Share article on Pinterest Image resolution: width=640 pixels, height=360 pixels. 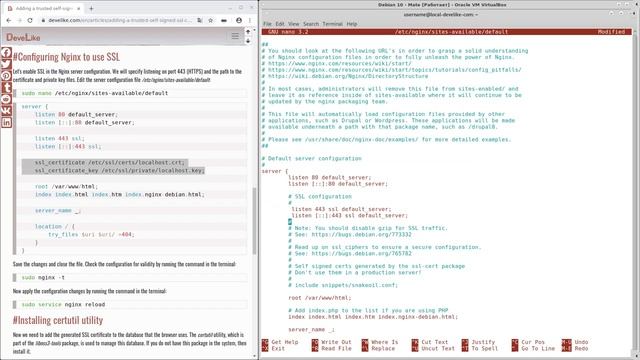tap(6, 76)
